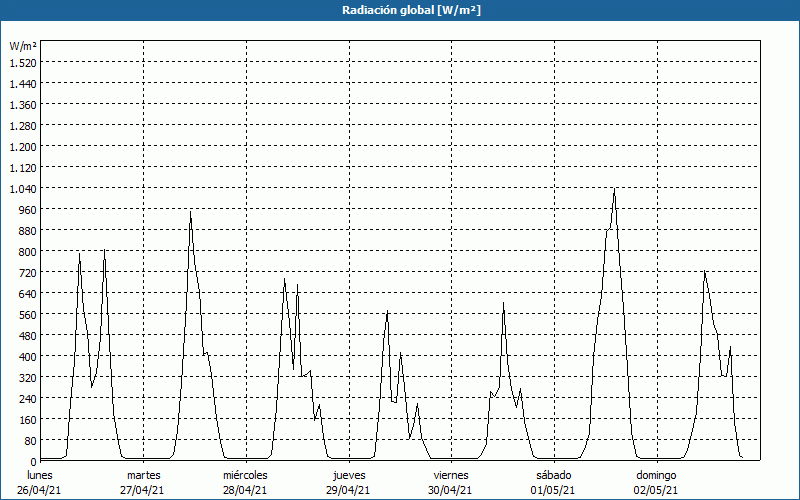This screenshot has height=500, width=800.
Task: Click the sábado radiation peak near 1.040
Action: coord(614,189)
